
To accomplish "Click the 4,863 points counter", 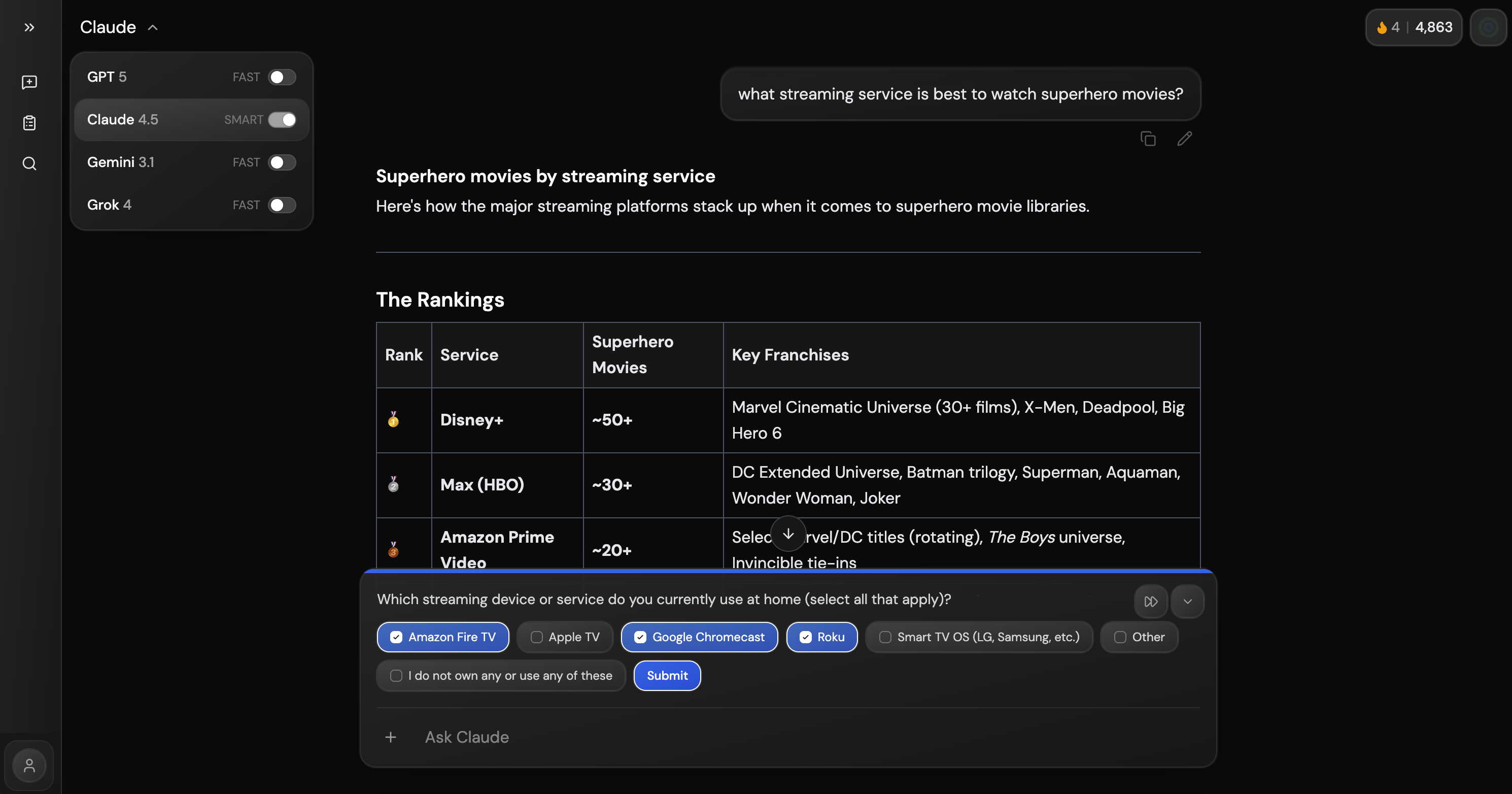I will 1433,27.
